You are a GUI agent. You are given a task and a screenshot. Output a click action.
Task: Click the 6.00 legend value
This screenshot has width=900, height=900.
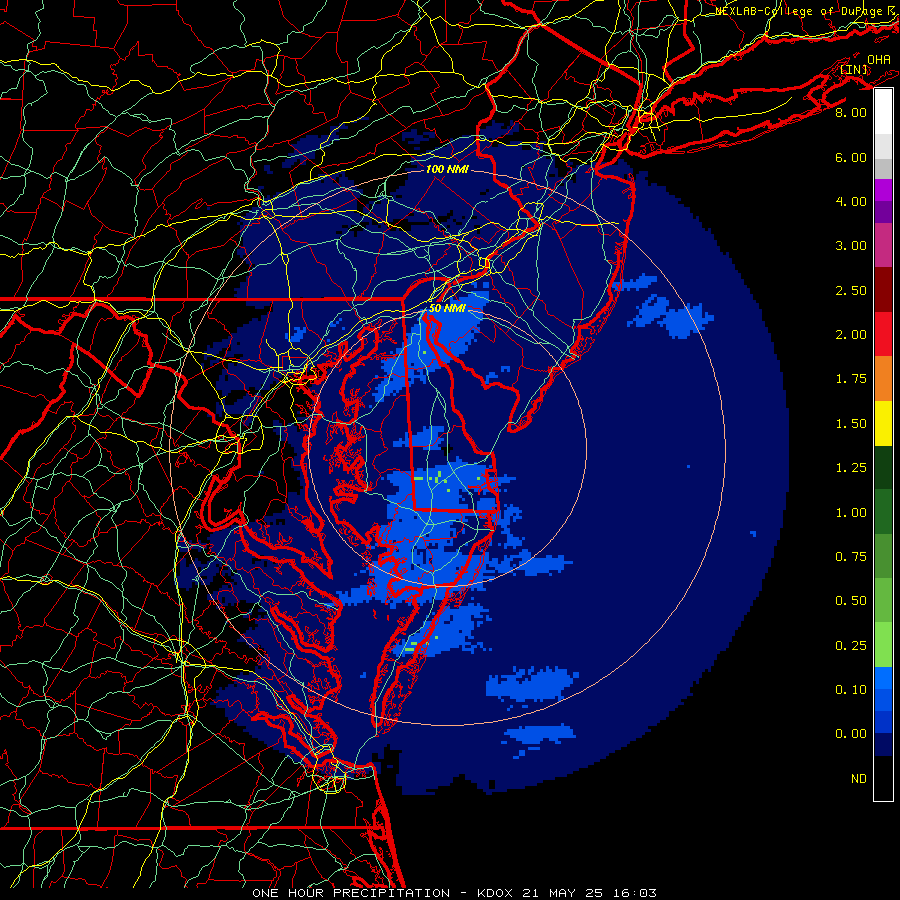click(851, 157)
